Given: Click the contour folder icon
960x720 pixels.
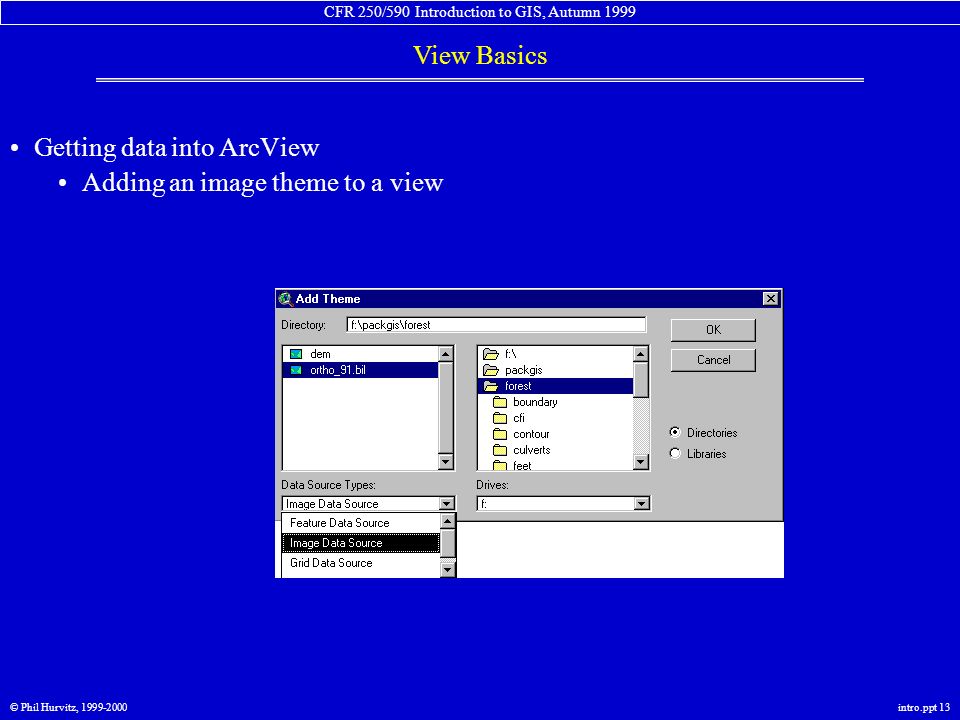Looking at the screenshot, I should pyautogui.click(x=500, y=433).
